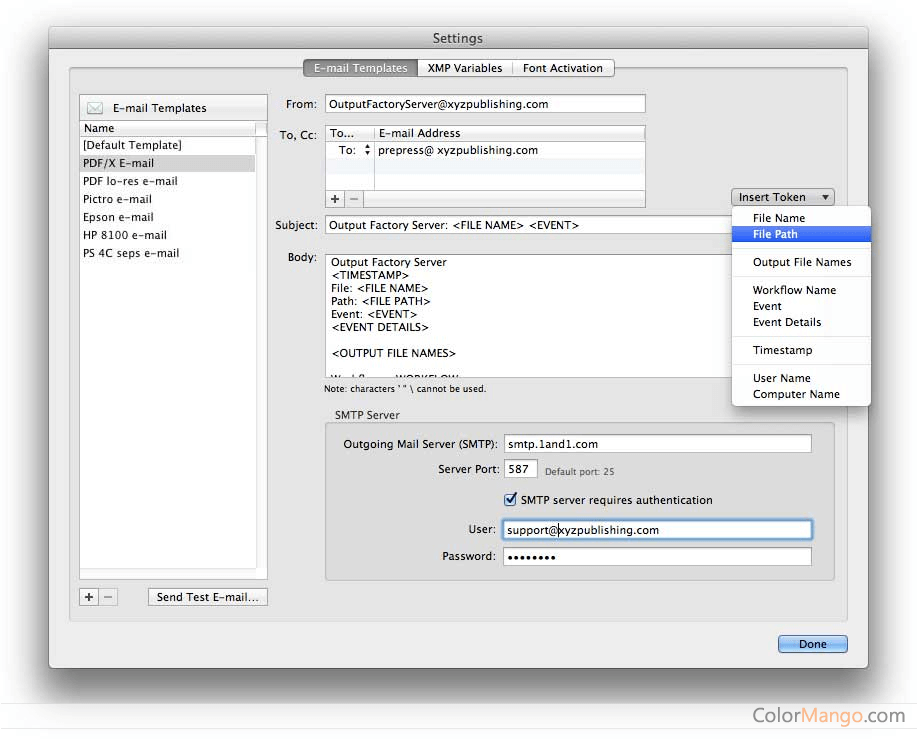Viewport: 917px width, 739px height.
Task: Select Output File Names token
Action: (802, 262)
